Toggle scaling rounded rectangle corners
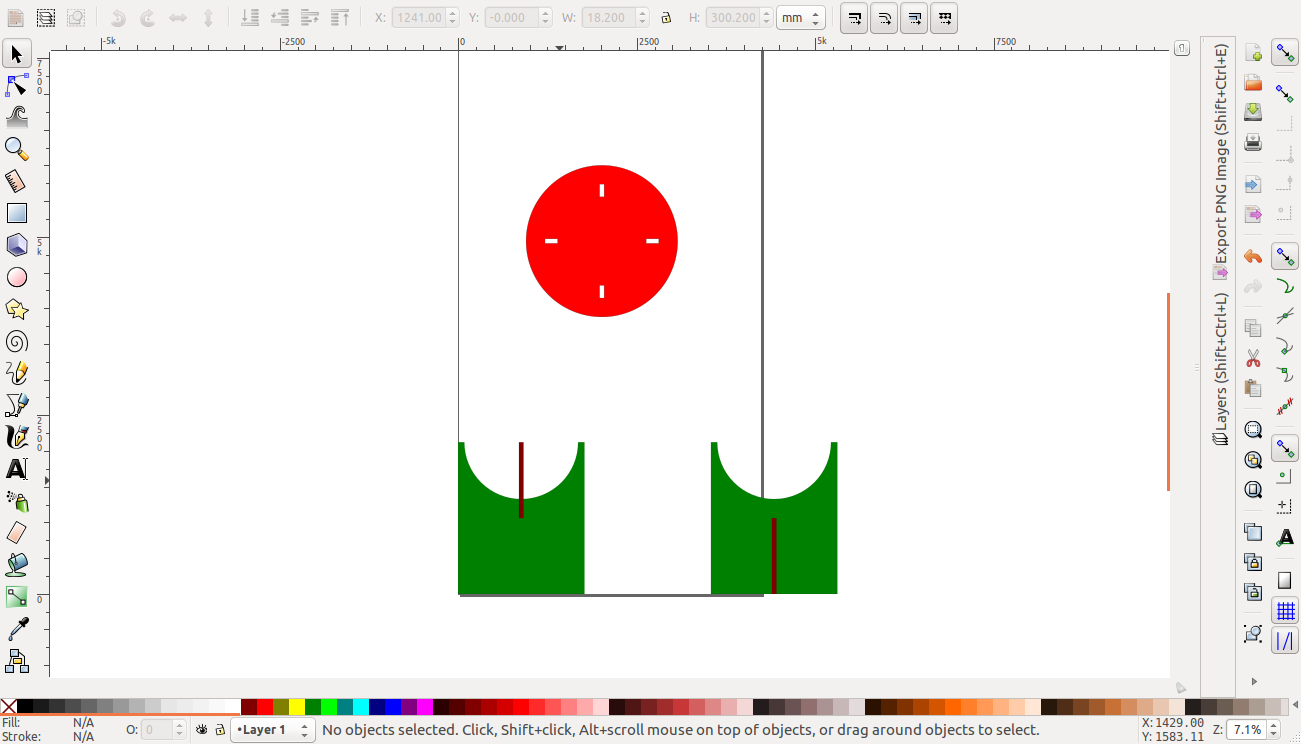The width and height of the screenshot is (1301, 744). [x=884, y=18]
